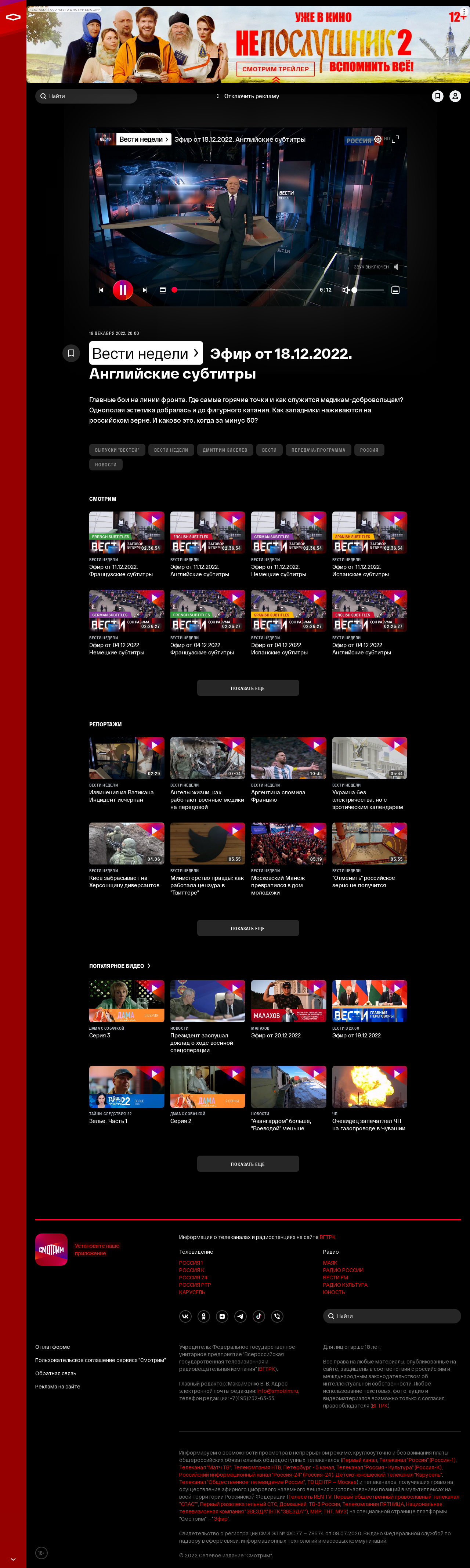The height and width of the screenshot is (1568, 470).
Task: Select the 'РОССИЯ' tag
Action: click(x=369, y=450)
